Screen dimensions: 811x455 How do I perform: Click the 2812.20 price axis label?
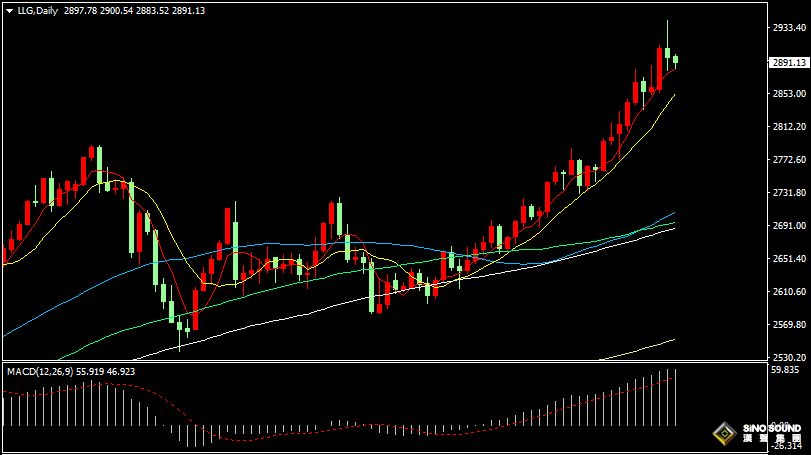pyautogui.click(x=789, y=127)
